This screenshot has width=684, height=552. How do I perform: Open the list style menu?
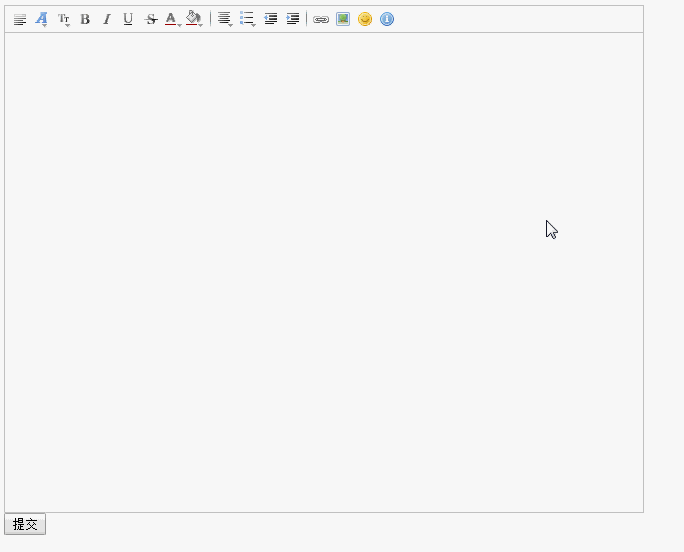coord(247,19)
